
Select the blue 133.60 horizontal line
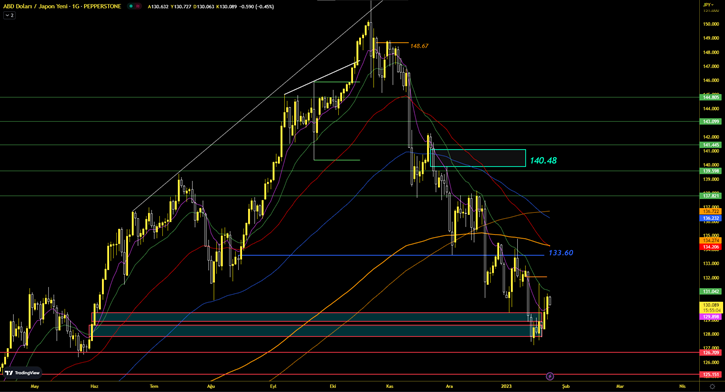(392, 255)
